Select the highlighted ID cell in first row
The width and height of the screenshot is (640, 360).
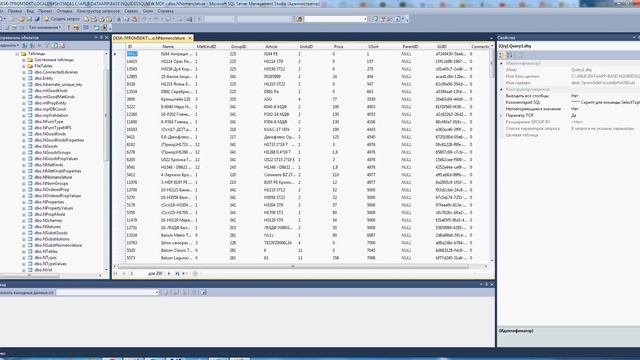click(132, 53)
